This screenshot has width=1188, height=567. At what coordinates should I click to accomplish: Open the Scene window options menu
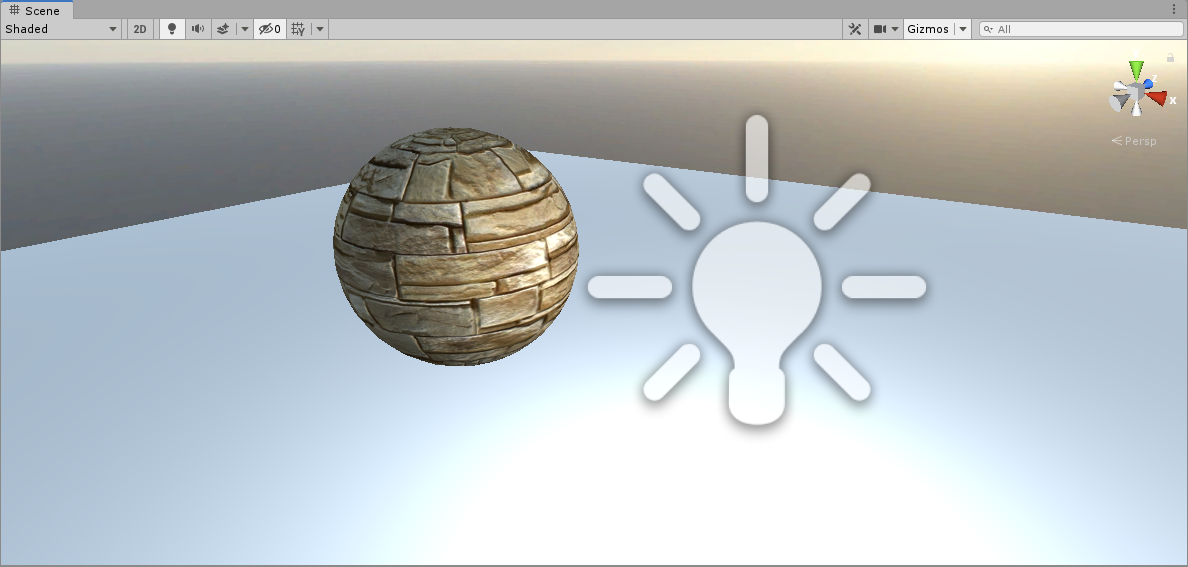1174,9
